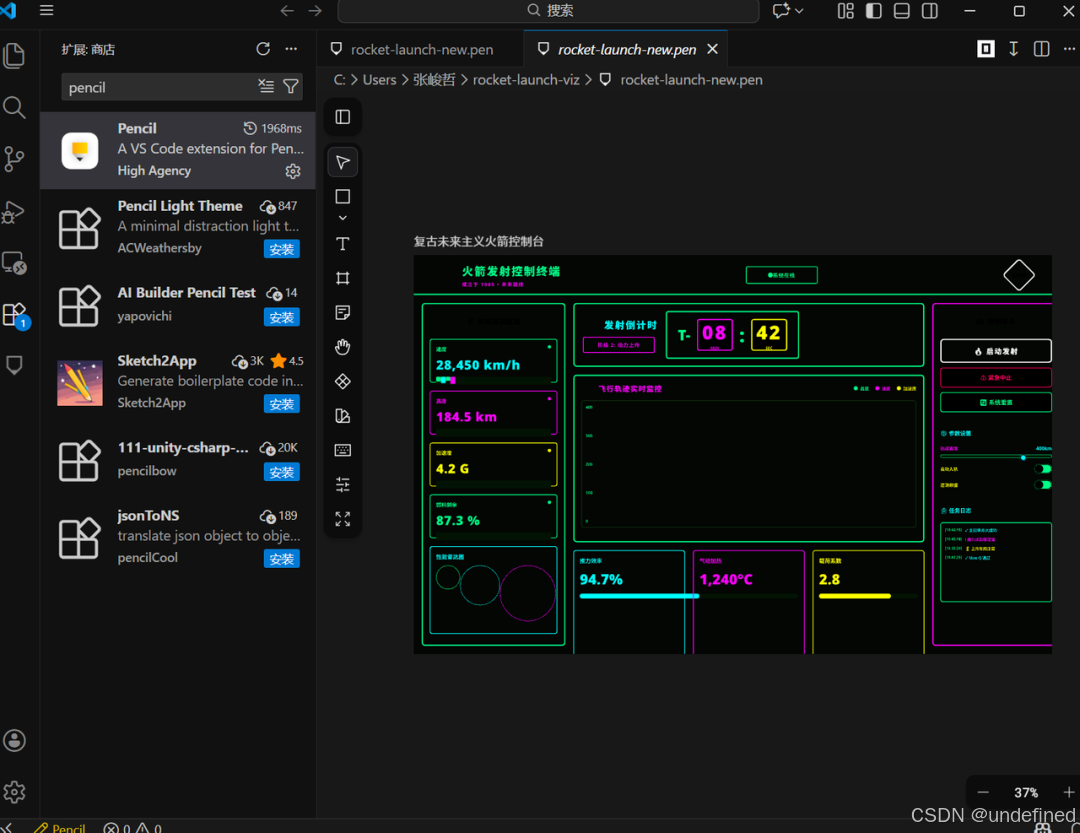Install the 111-unity-csharp extension
Screen dimensions: 1080x833
click(282, 472)
